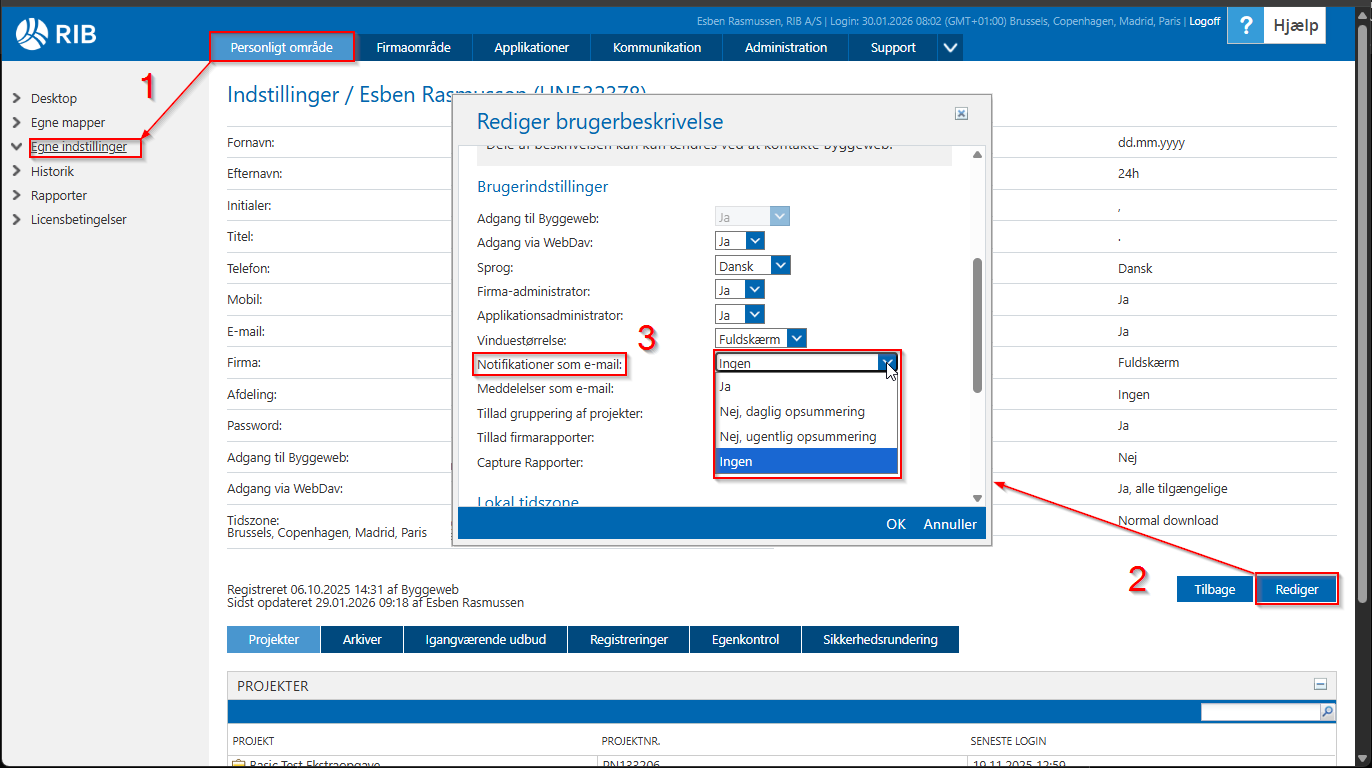Collapse the Egne indstillinger chevron

(x=16, y=146)
